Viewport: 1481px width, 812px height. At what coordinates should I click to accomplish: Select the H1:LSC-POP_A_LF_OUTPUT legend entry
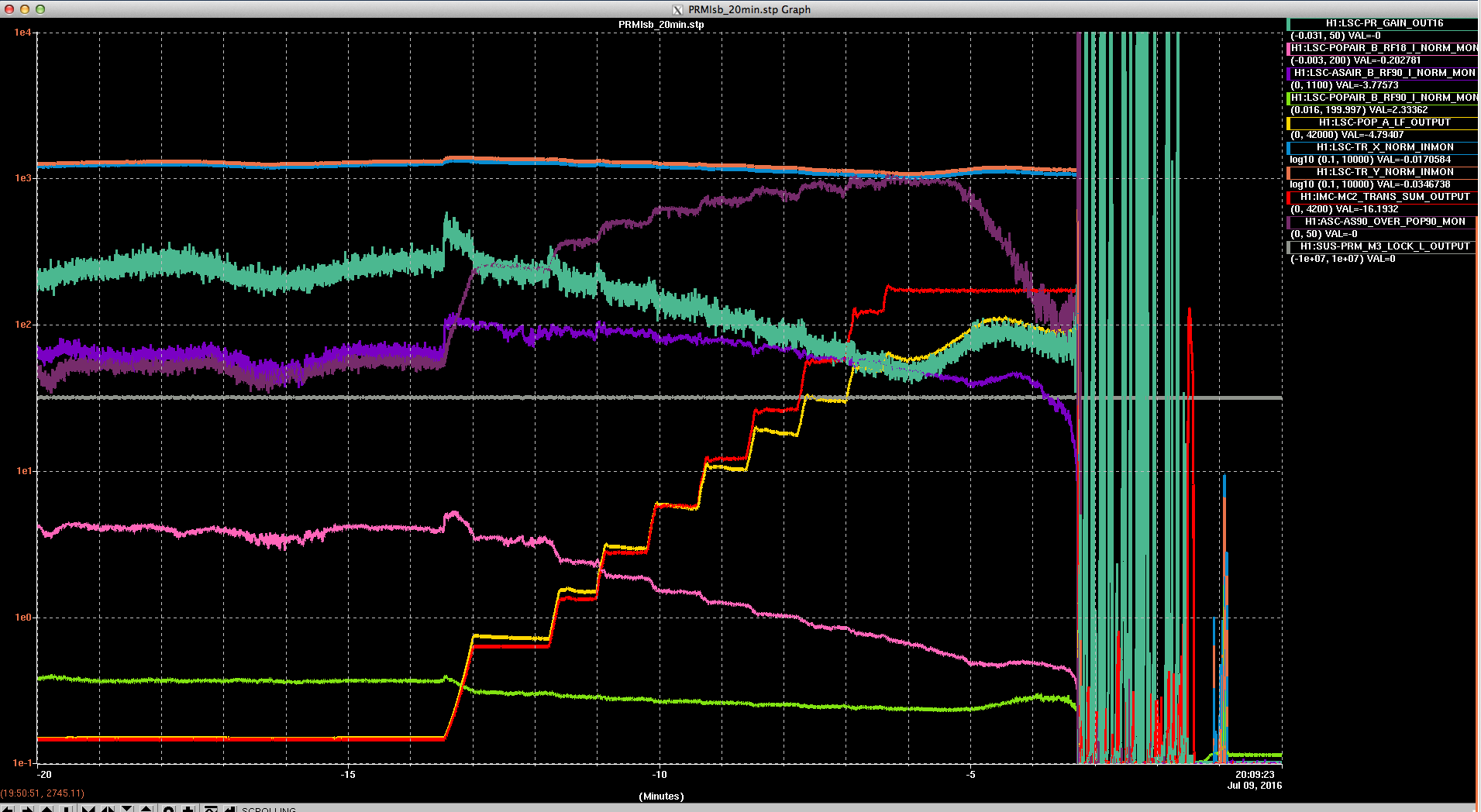click(1384, 122)
